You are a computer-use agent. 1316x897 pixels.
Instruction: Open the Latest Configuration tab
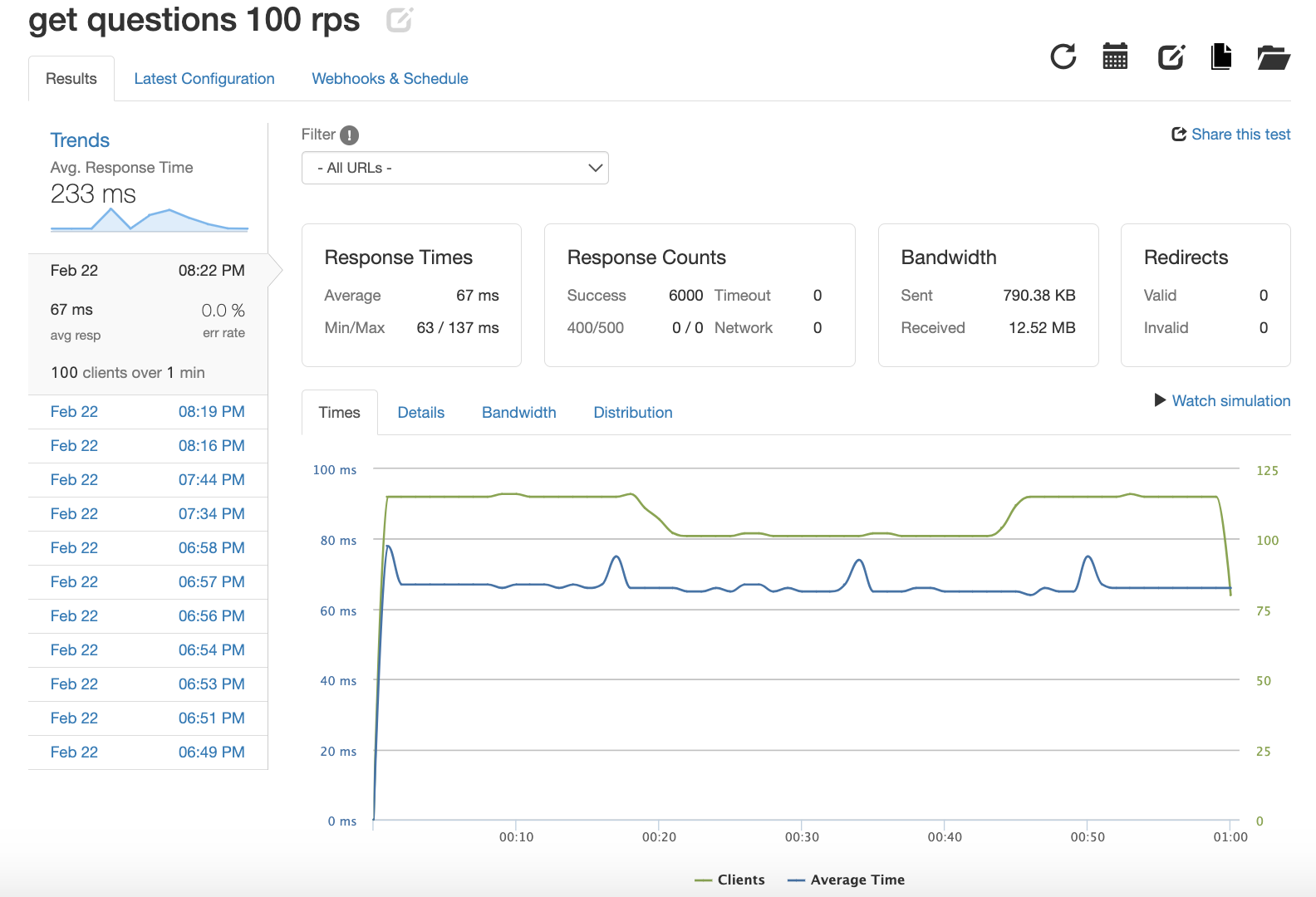point(204,79)
